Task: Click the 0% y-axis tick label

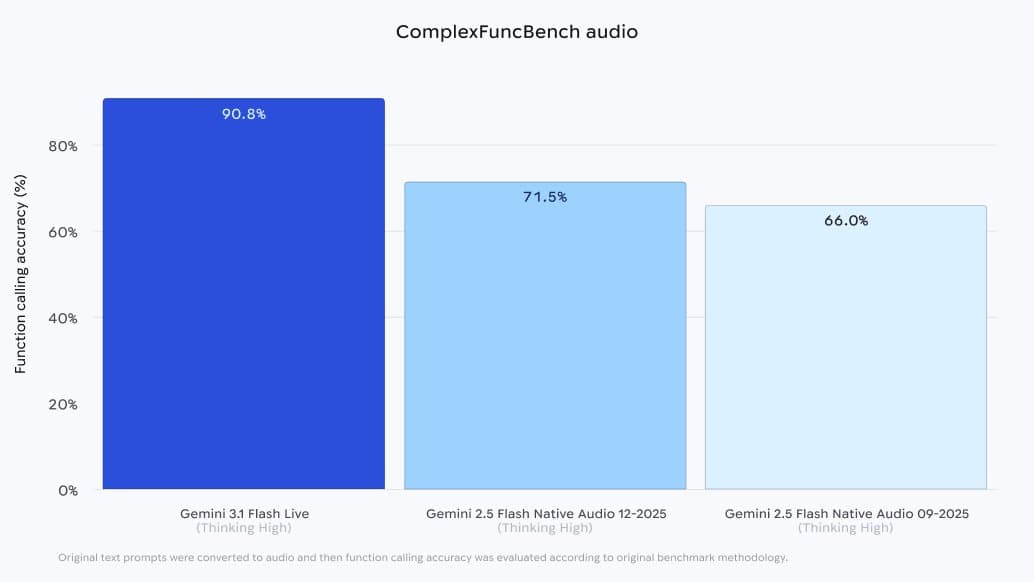Action: pos(67,490)
